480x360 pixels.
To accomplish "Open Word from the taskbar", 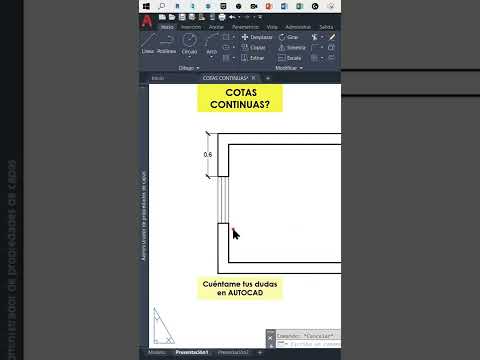I will pyautogui.click(x=284, y=6).
